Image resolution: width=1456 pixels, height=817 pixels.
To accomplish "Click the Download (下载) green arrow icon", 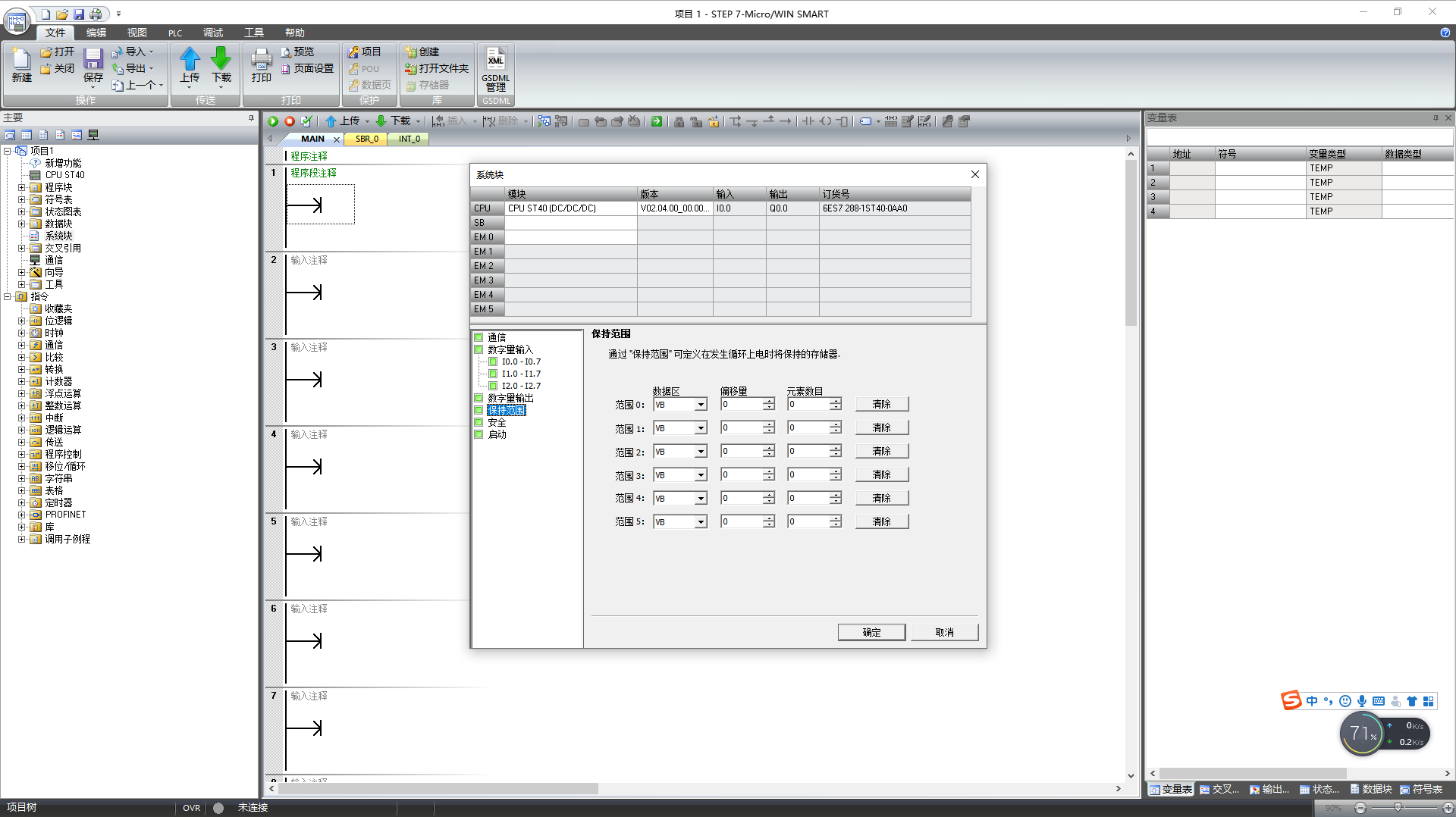I will [221, 61].
